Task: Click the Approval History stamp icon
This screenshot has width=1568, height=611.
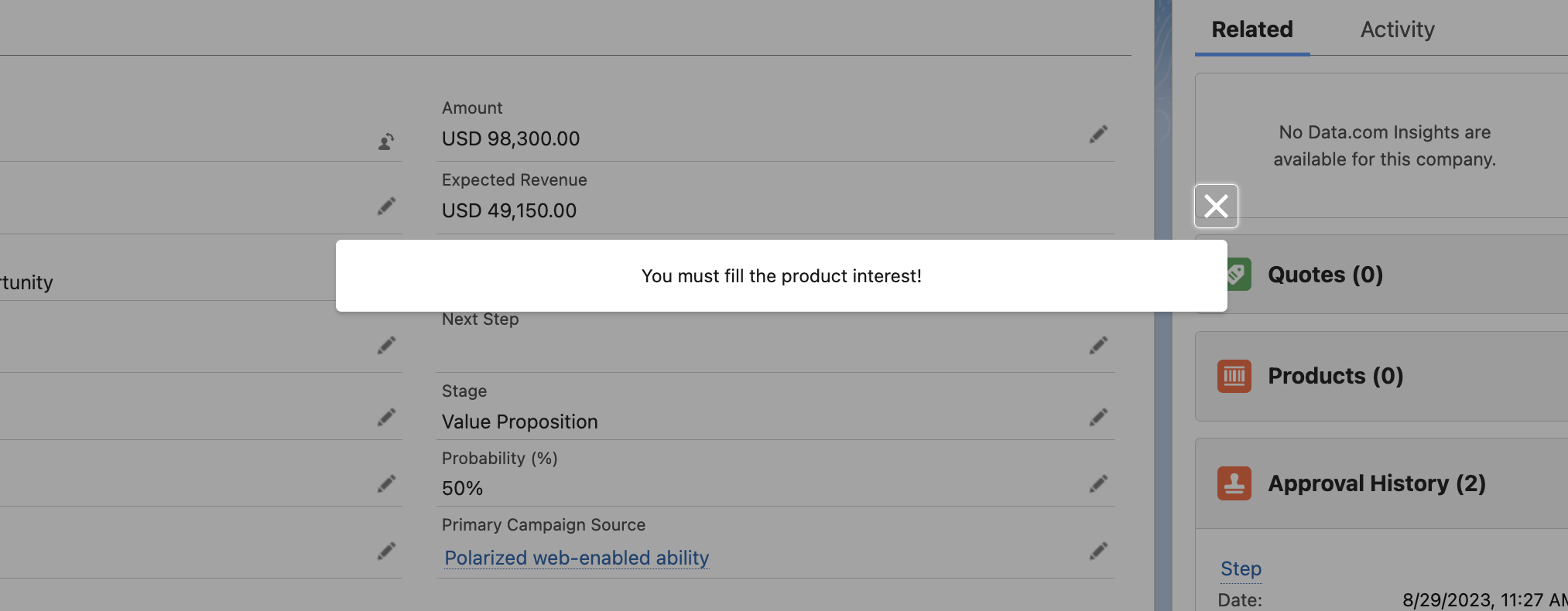Action: [x=1234, y=483]
